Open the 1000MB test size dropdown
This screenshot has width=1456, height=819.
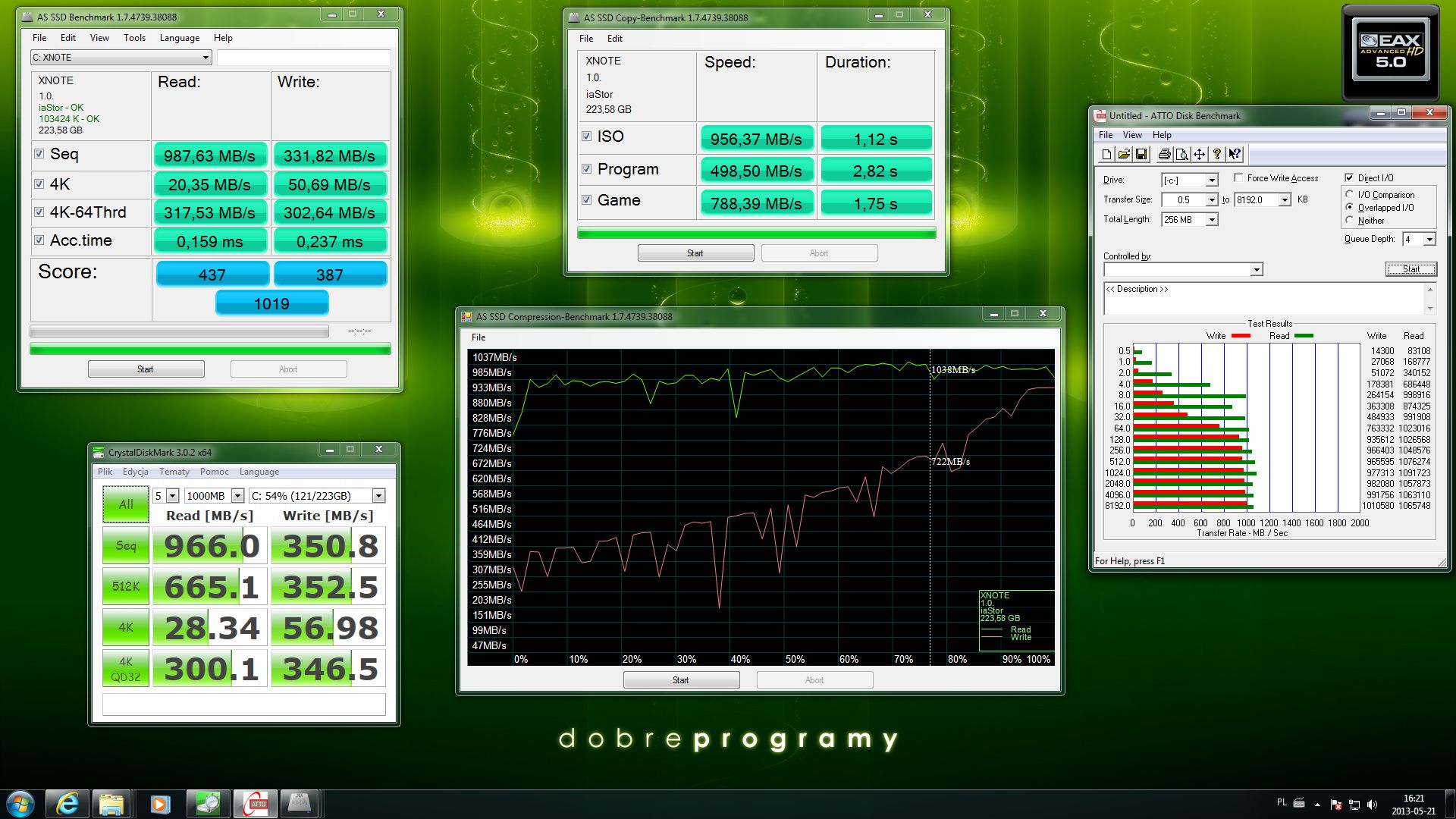[x=215, y=496]
